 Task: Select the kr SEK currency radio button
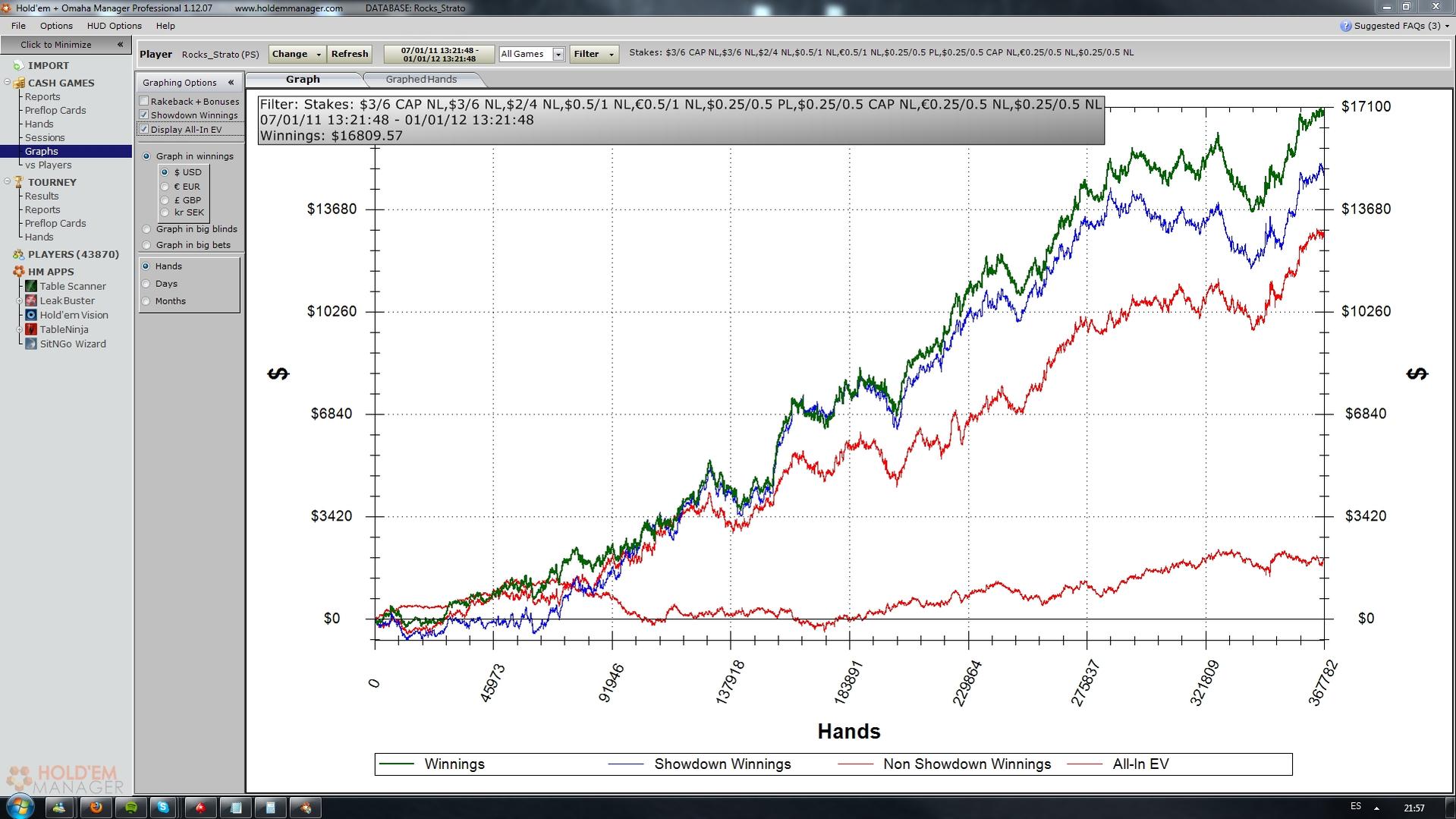click(165, 213)
